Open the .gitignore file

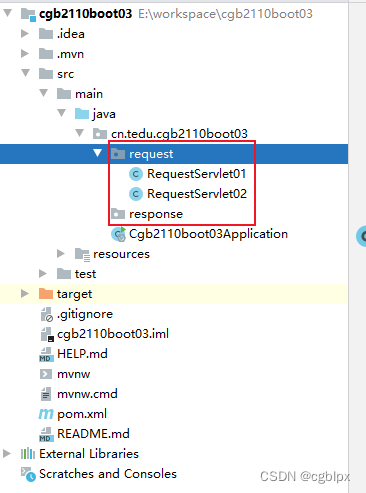coord(85,314)
